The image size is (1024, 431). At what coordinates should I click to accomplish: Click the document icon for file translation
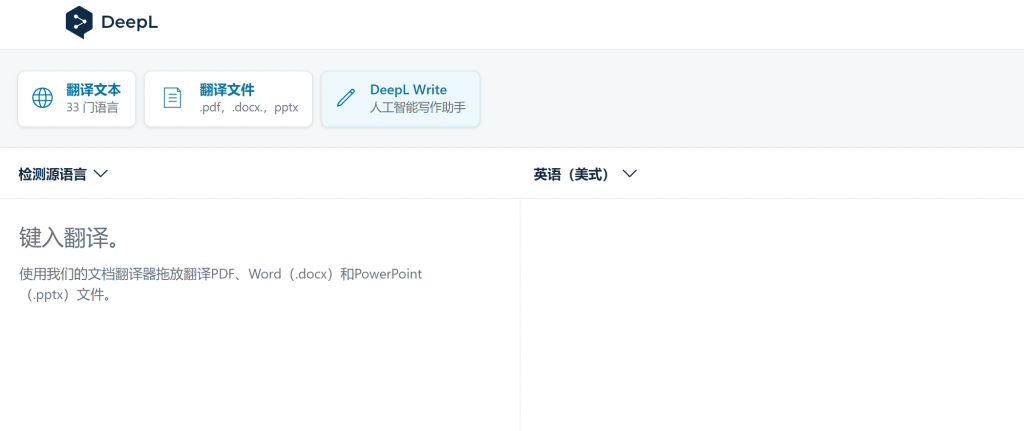[172, 98]
